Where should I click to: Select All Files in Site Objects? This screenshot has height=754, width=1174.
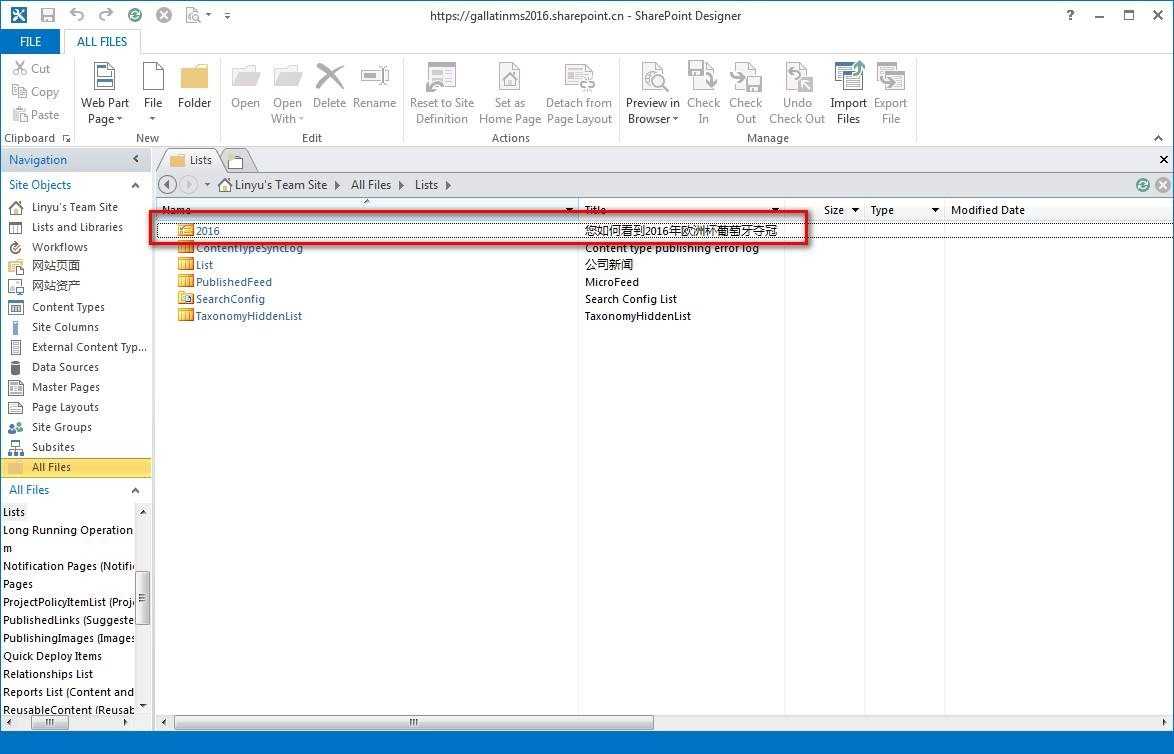75,467
